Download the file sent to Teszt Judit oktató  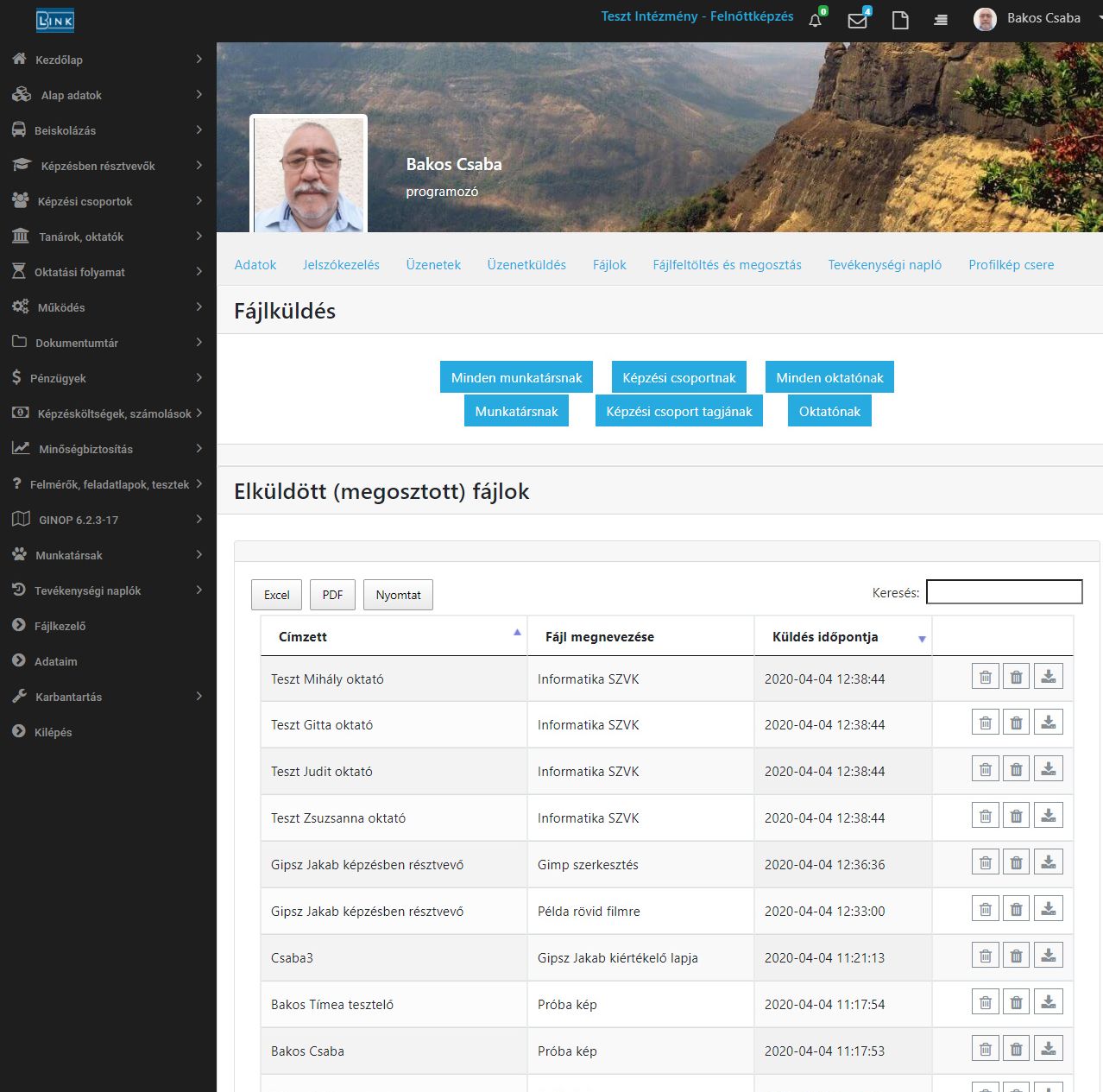click(x=1049, y=770)
